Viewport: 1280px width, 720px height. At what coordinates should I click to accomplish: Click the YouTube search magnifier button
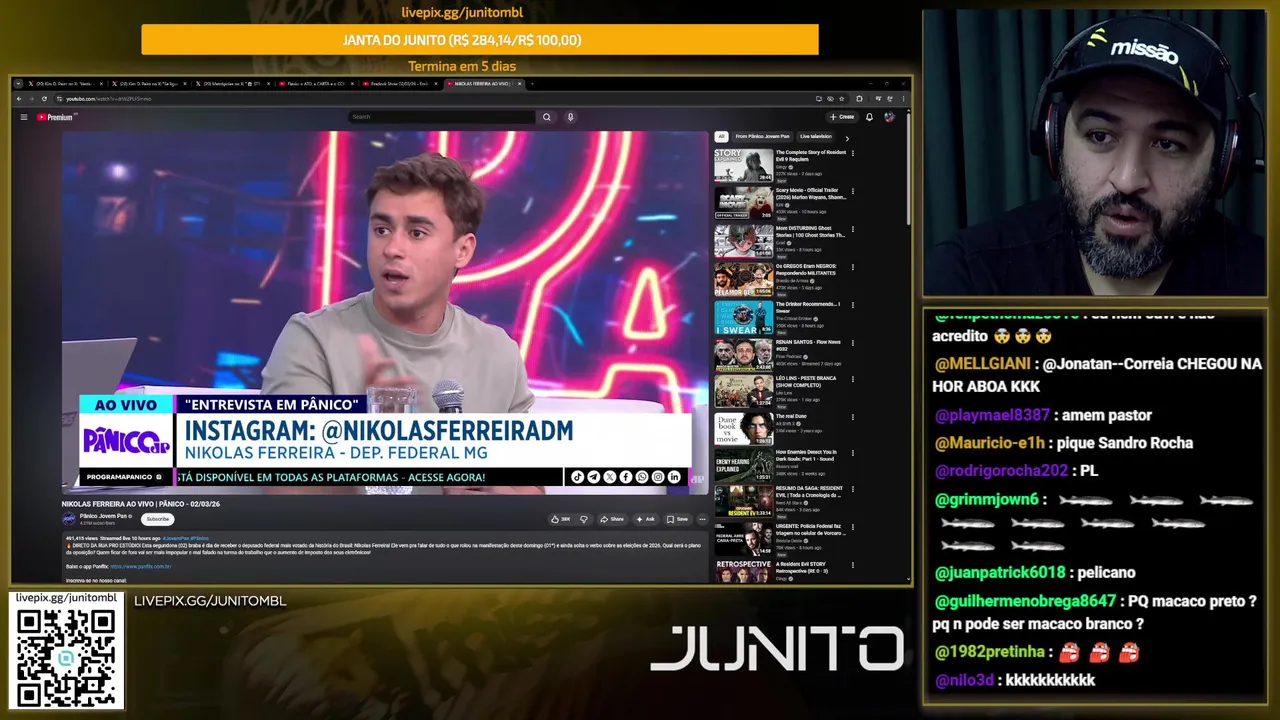coord(546,117)
